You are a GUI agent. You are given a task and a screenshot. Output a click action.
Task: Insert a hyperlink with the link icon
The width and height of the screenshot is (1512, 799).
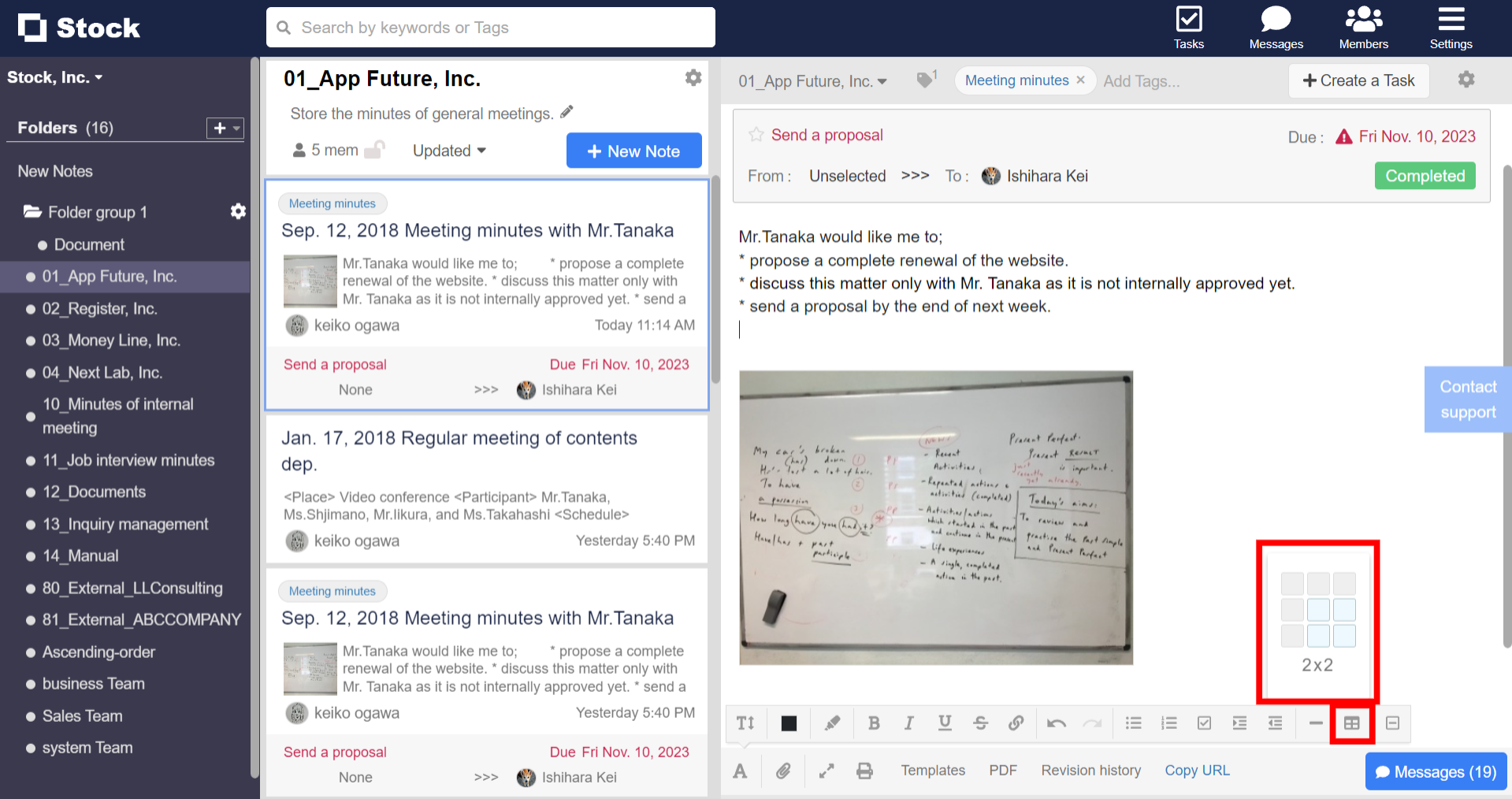[x=1016, y=723]
